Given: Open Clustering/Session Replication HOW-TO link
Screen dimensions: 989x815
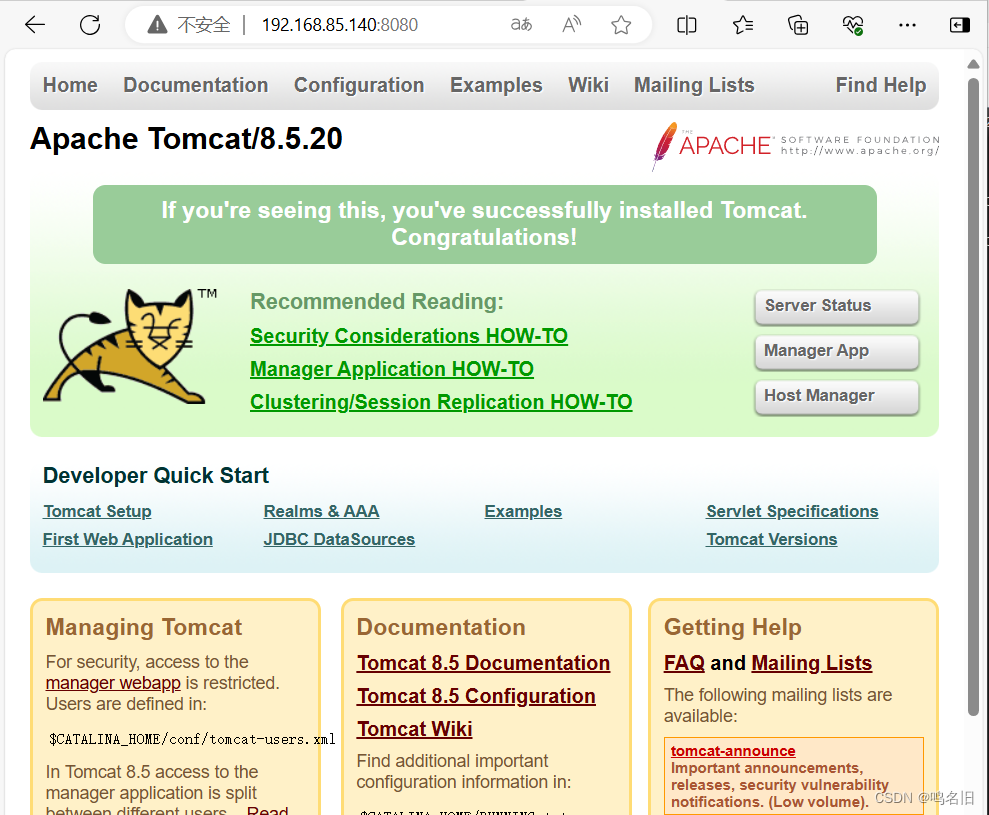Looking at the screenshot, I should (x=441, y=402).
